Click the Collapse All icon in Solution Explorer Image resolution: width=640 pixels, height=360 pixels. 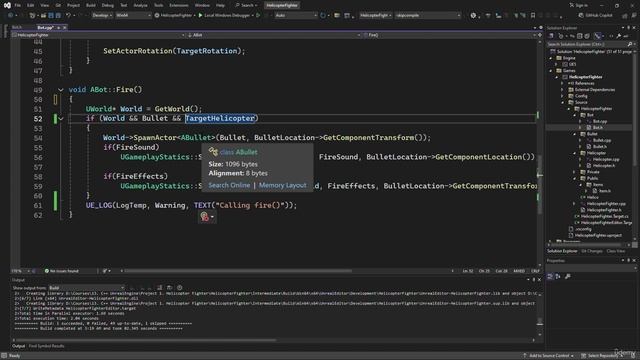point(580,36)
